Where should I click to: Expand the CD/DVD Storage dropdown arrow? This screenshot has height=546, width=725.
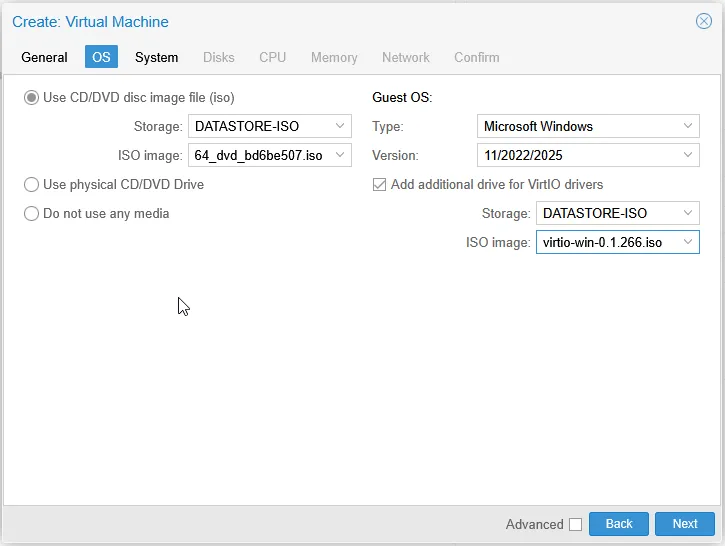coord(340,126)
